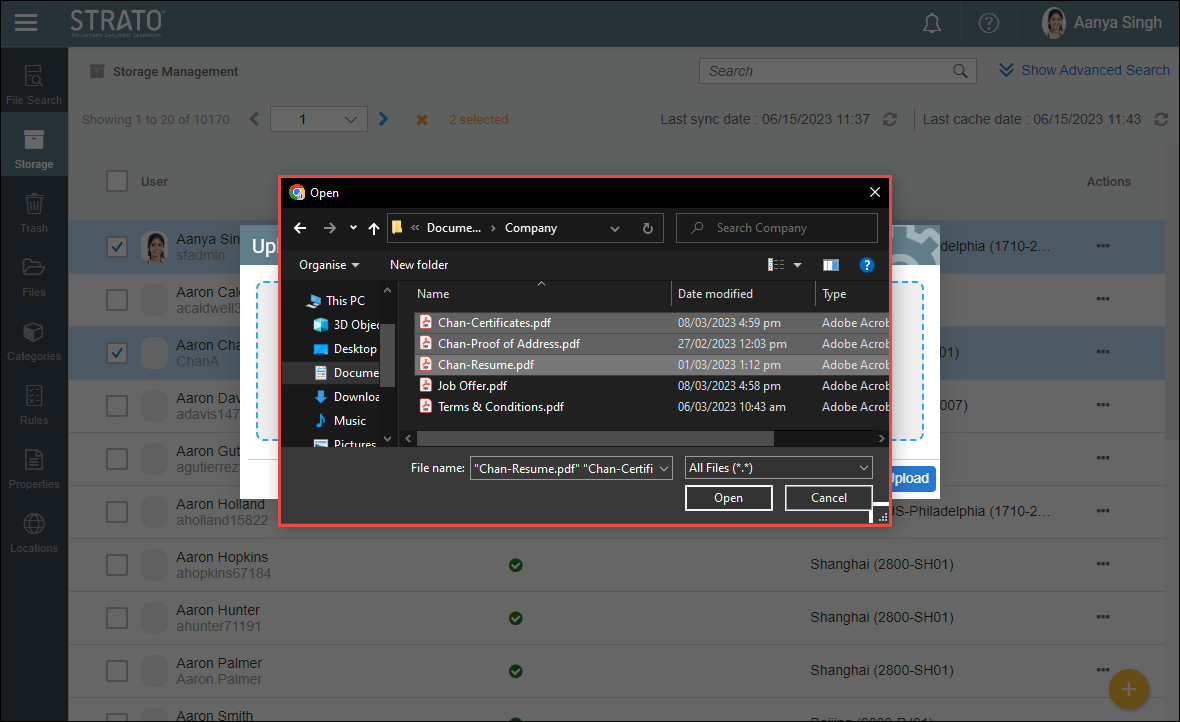Click the dialog's up-folder arrow
The height and width of the screenshot is (722, 1180).
tap(374, 228)
